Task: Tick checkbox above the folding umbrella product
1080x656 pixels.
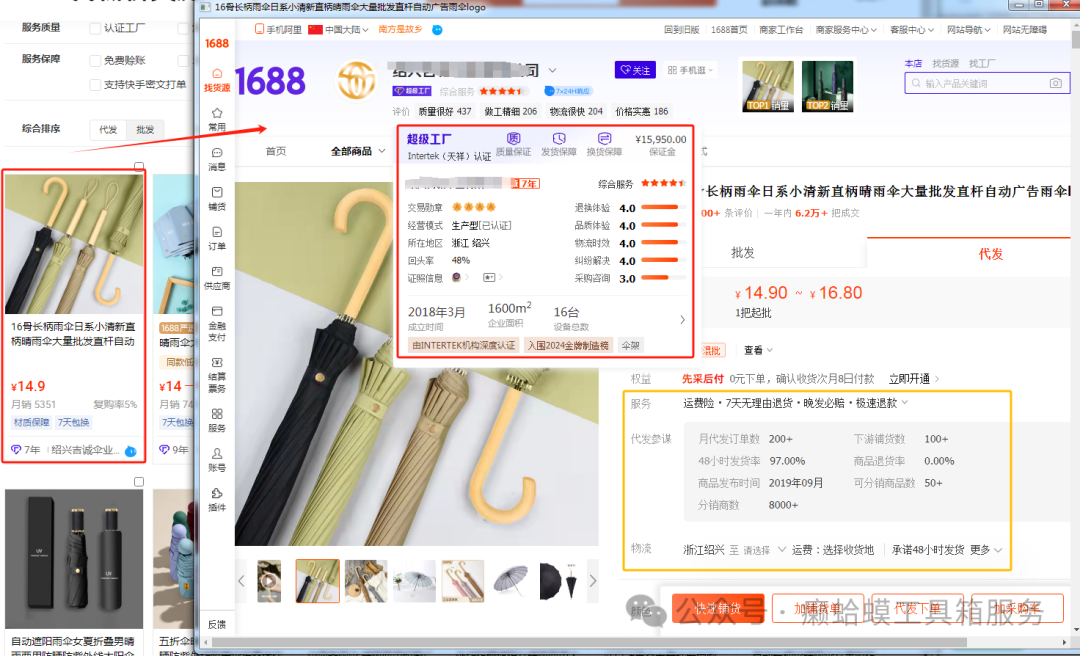Action: coord(138,482)
